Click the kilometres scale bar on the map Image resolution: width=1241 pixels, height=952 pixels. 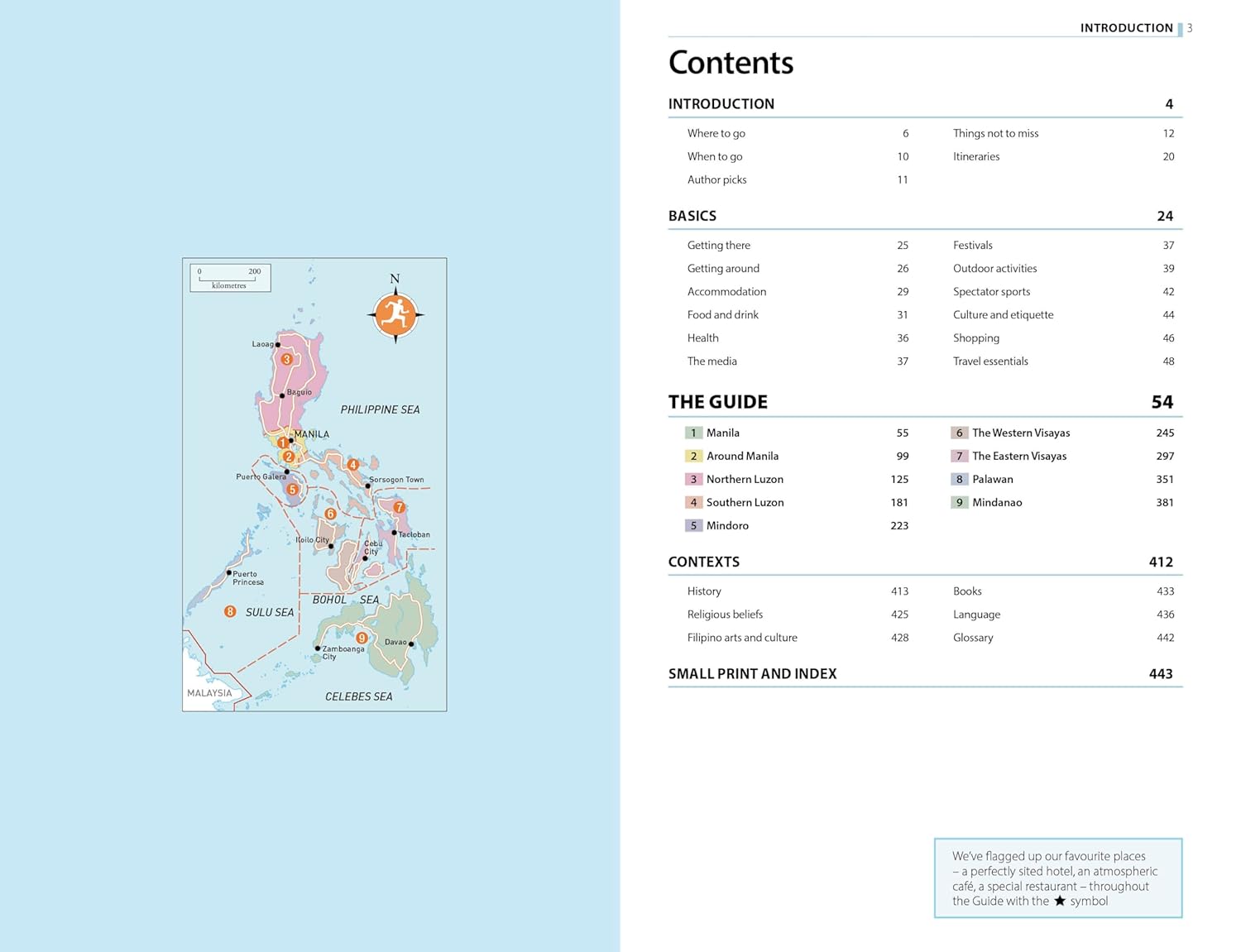tap(230, 278)
